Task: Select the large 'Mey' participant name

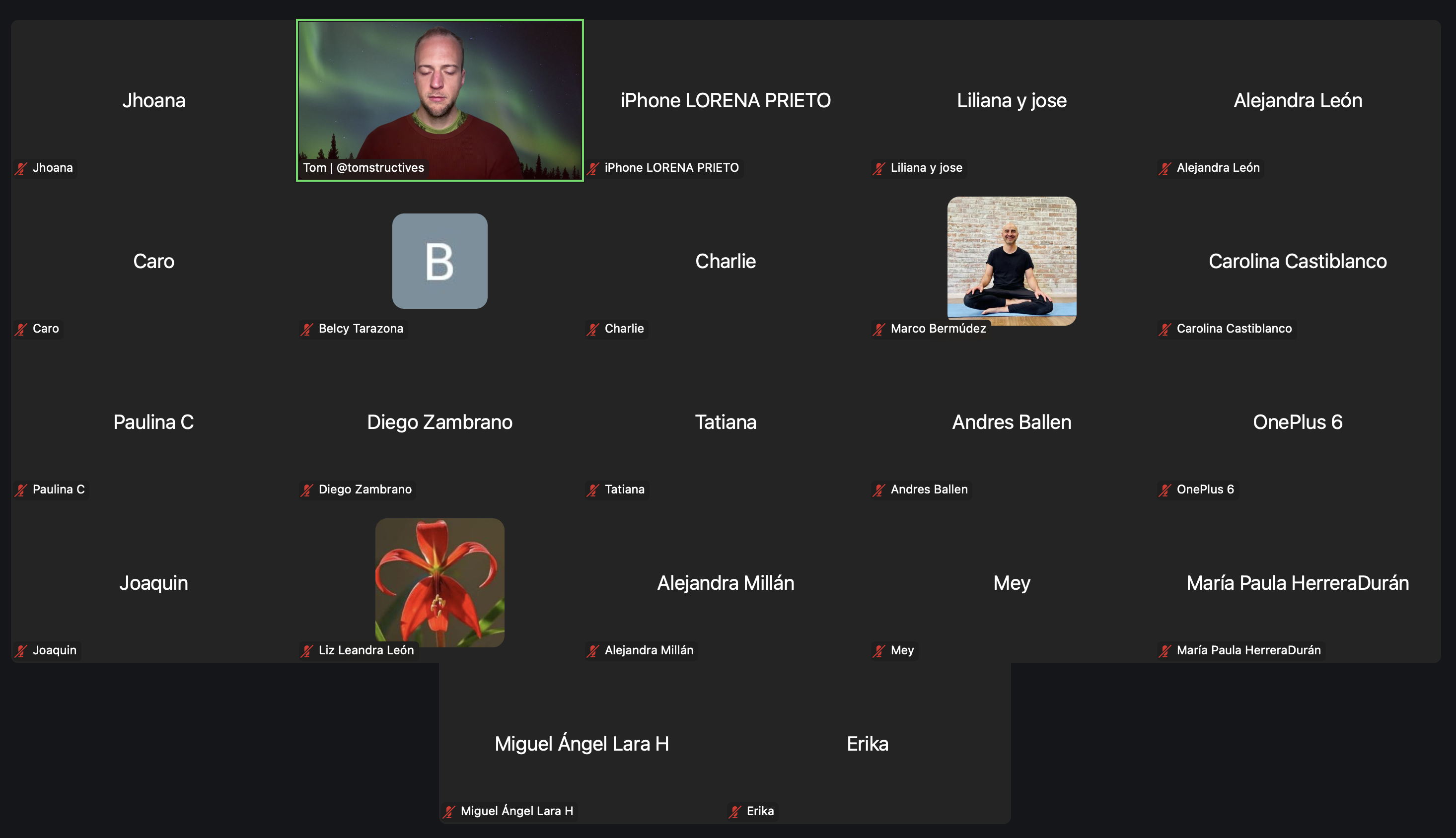Action: pyautogui.click(x=1012, y=583)
